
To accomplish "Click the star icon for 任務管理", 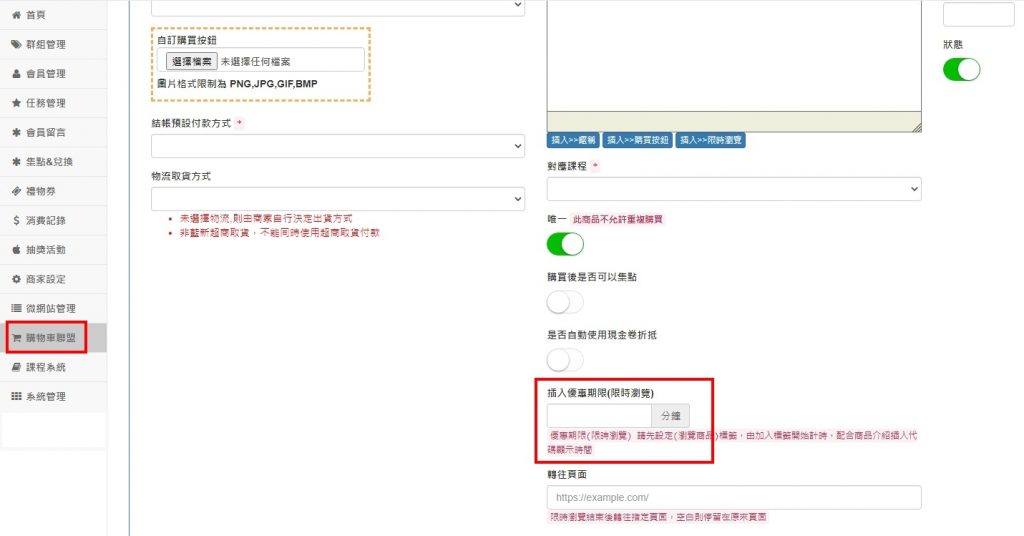I will click(16, 103).
